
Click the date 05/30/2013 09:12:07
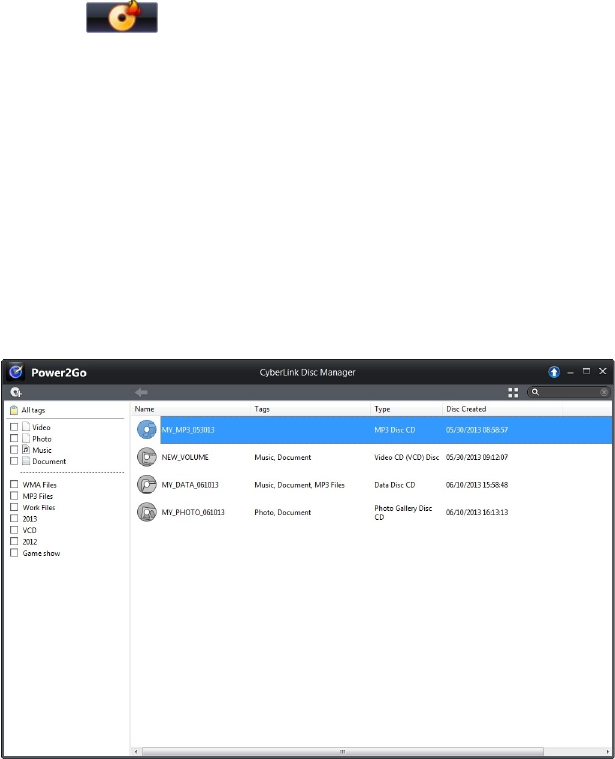click(477, 457)
